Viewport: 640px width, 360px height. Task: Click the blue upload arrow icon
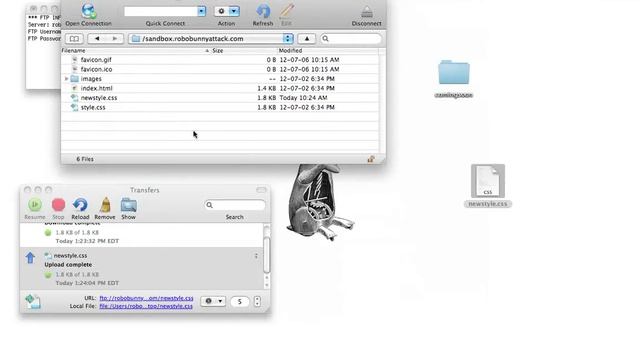30,258
